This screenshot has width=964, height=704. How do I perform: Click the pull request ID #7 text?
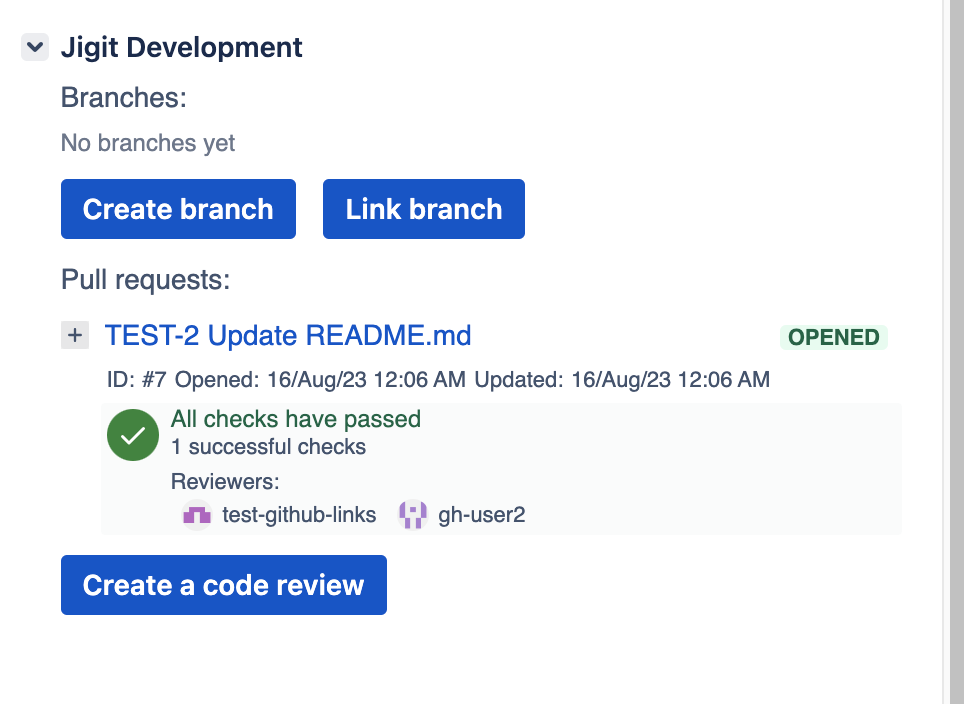138,380
